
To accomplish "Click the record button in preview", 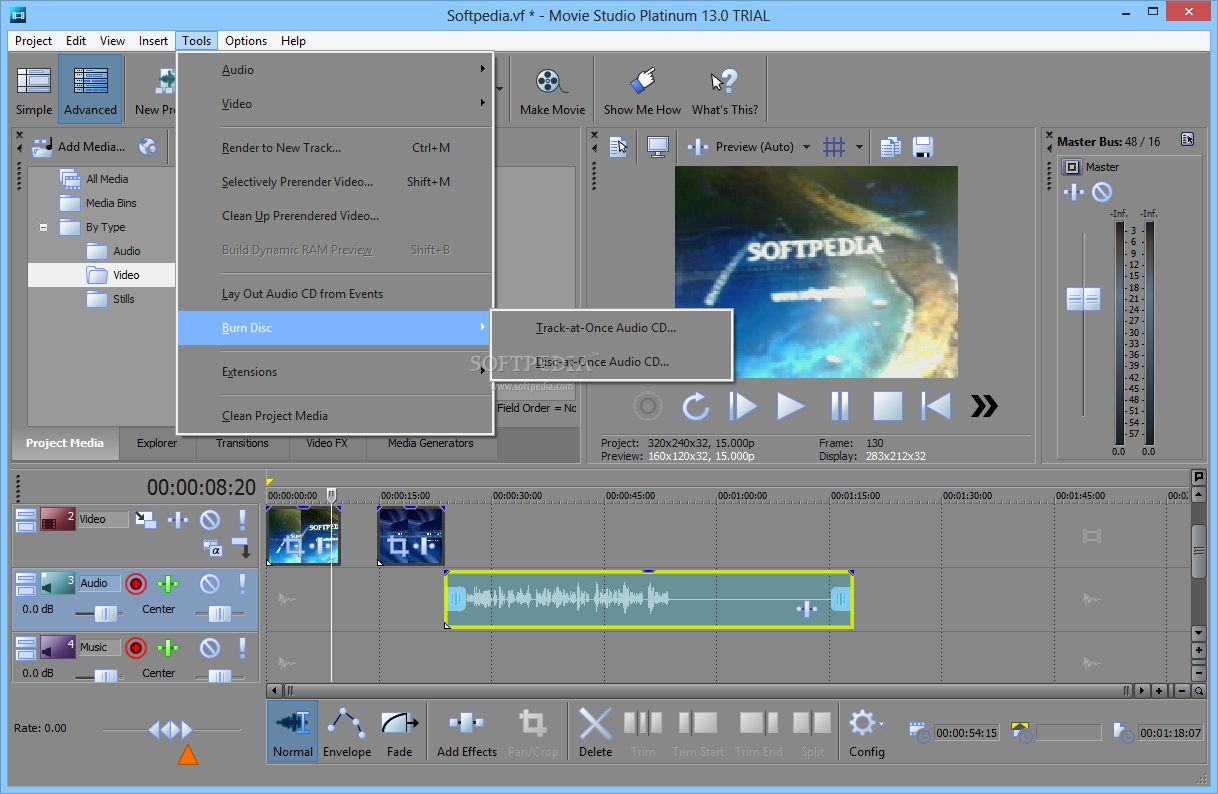I will (x=648, y=406).
